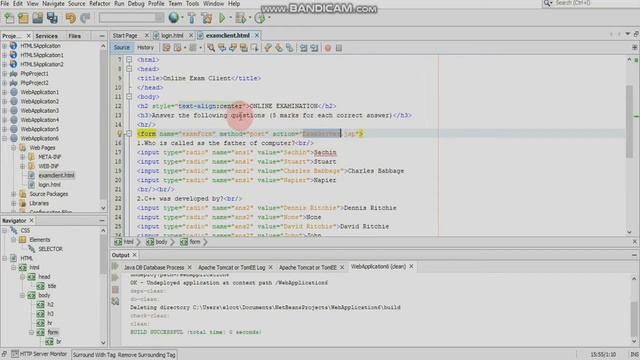Click the Output panel scrollbar thumb
The image size is (640, 360).
coord(633,320)
